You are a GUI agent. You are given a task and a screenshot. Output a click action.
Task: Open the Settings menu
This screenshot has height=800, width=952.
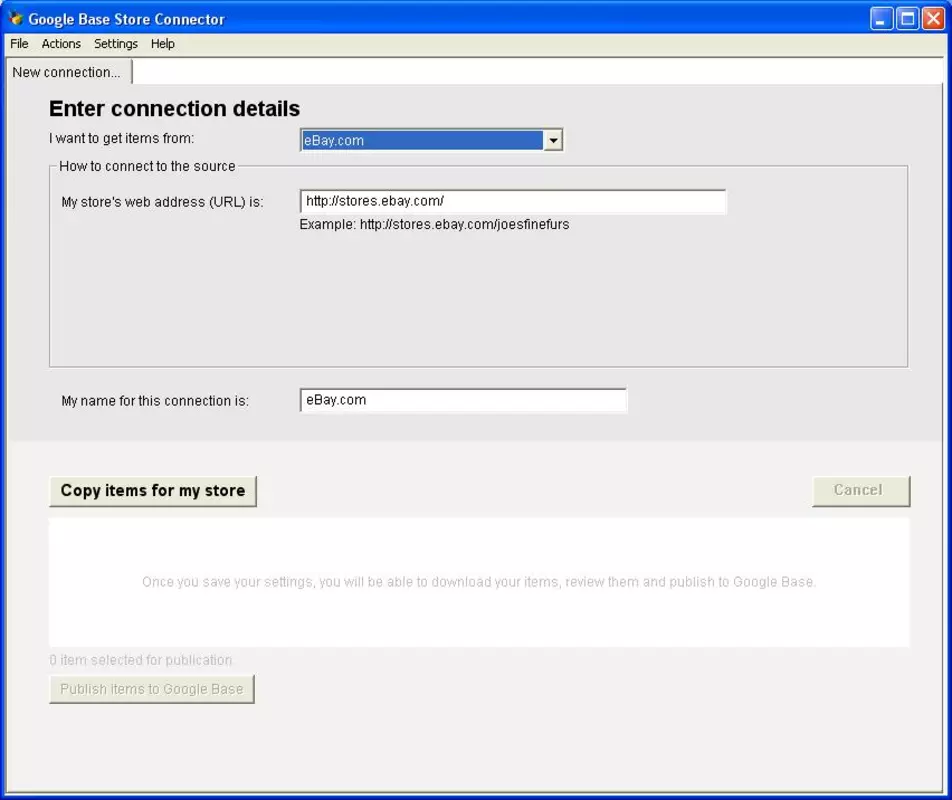(115, 44)
